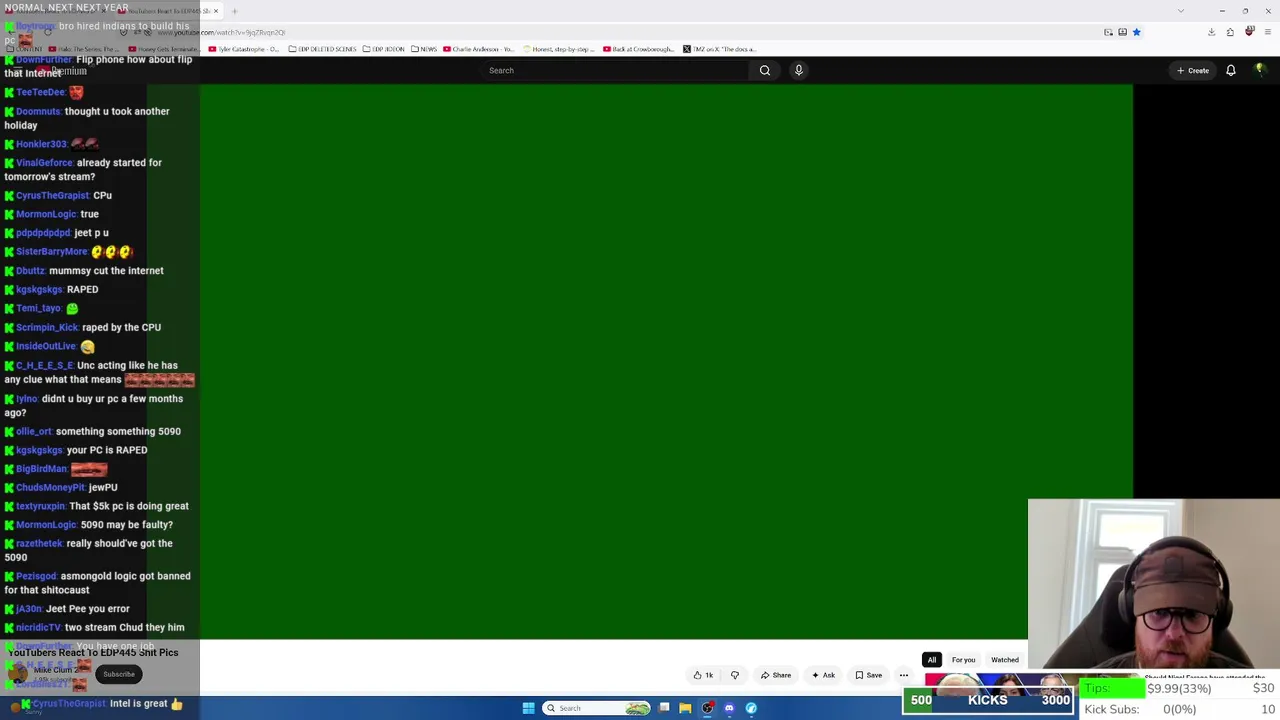Select the For you filter chip

tap(963, 660)
